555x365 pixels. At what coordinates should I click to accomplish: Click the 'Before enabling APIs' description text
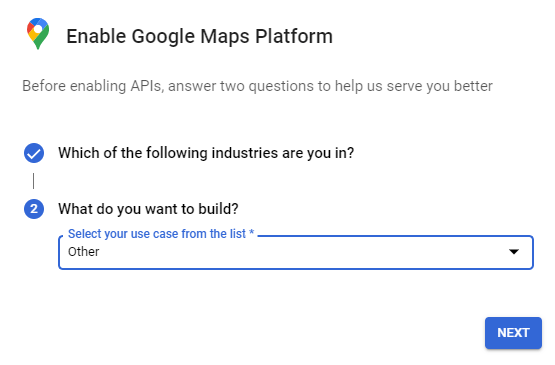tap(257, 86)
